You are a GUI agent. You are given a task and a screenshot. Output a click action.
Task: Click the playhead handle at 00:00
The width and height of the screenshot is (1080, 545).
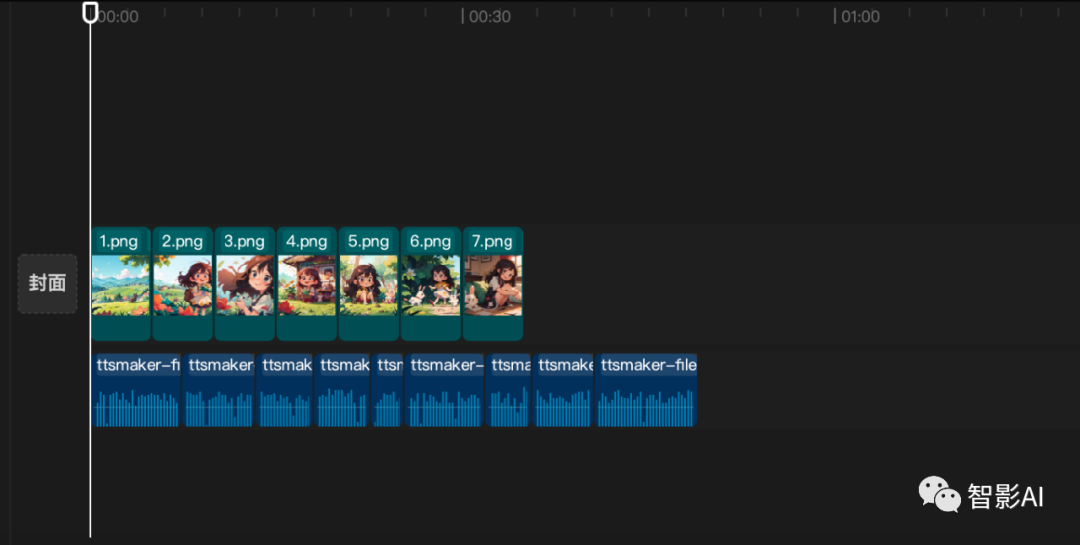point(90,12)
